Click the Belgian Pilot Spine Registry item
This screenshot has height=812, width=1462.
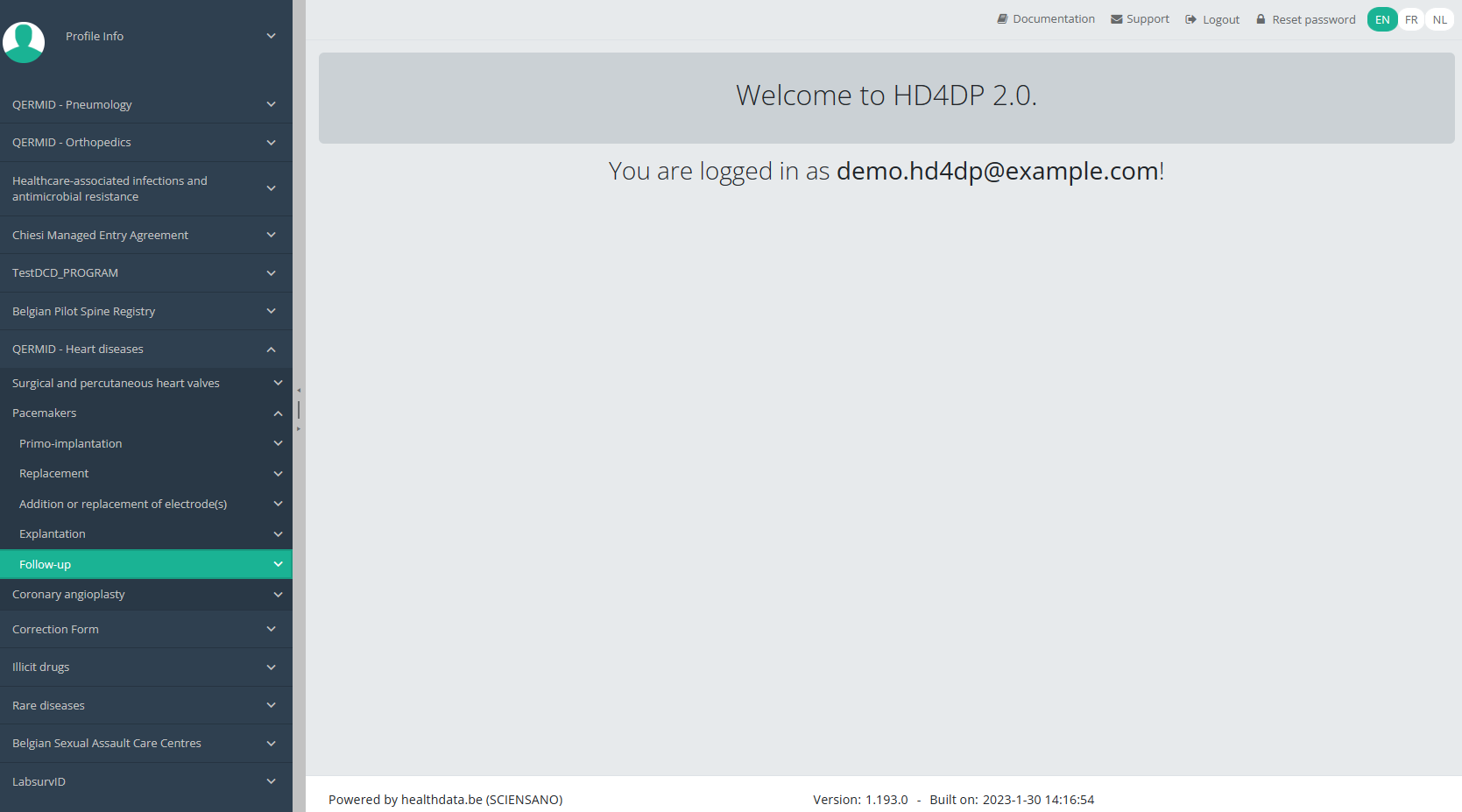point(84,311)
